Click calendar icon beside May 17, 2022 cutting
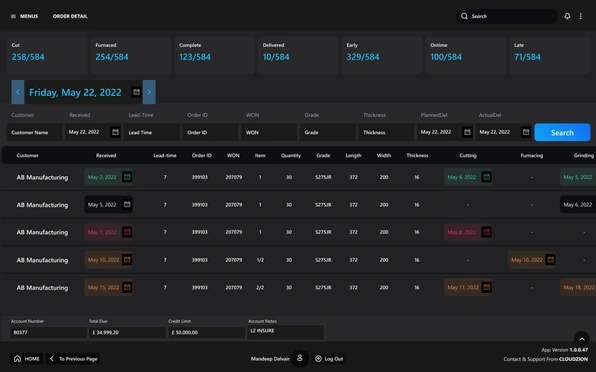 (487, 287)
